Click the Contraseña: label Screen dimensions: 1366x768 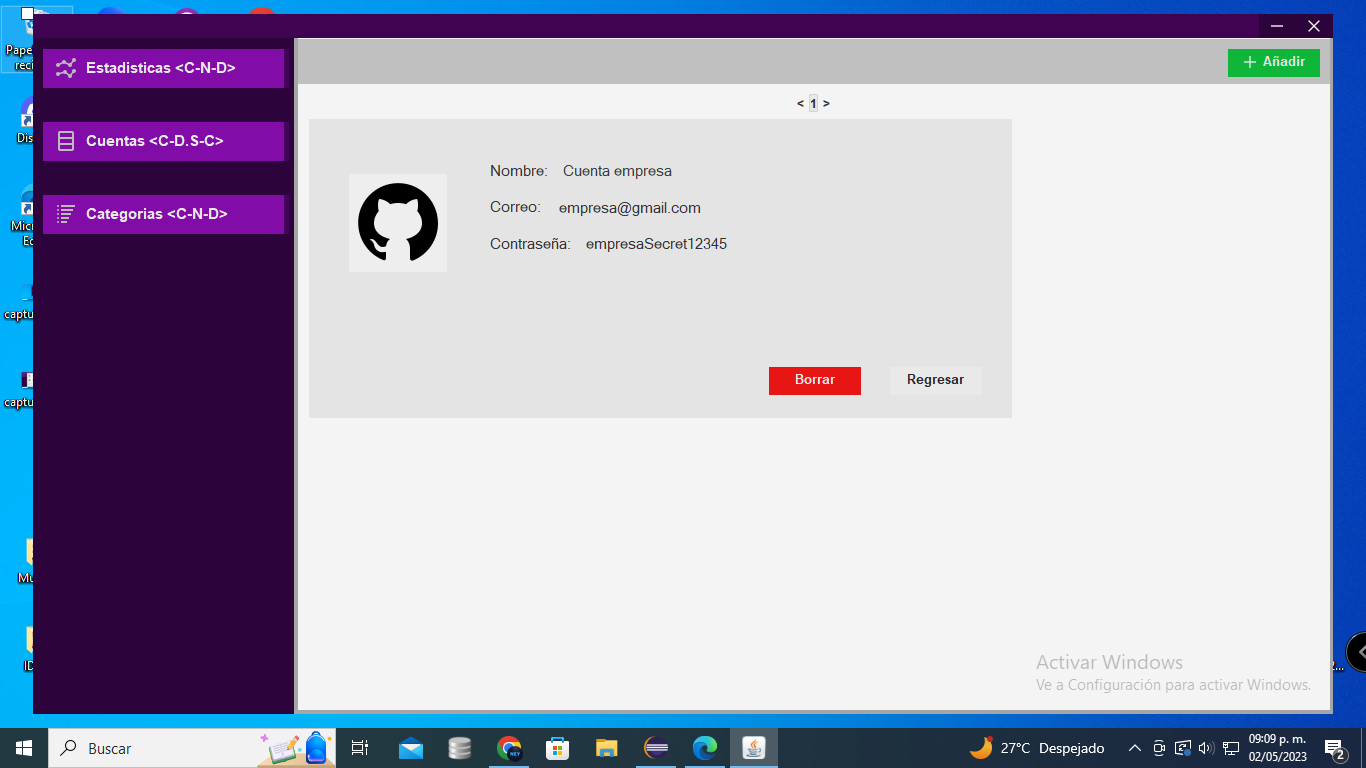tap(530, 243)
